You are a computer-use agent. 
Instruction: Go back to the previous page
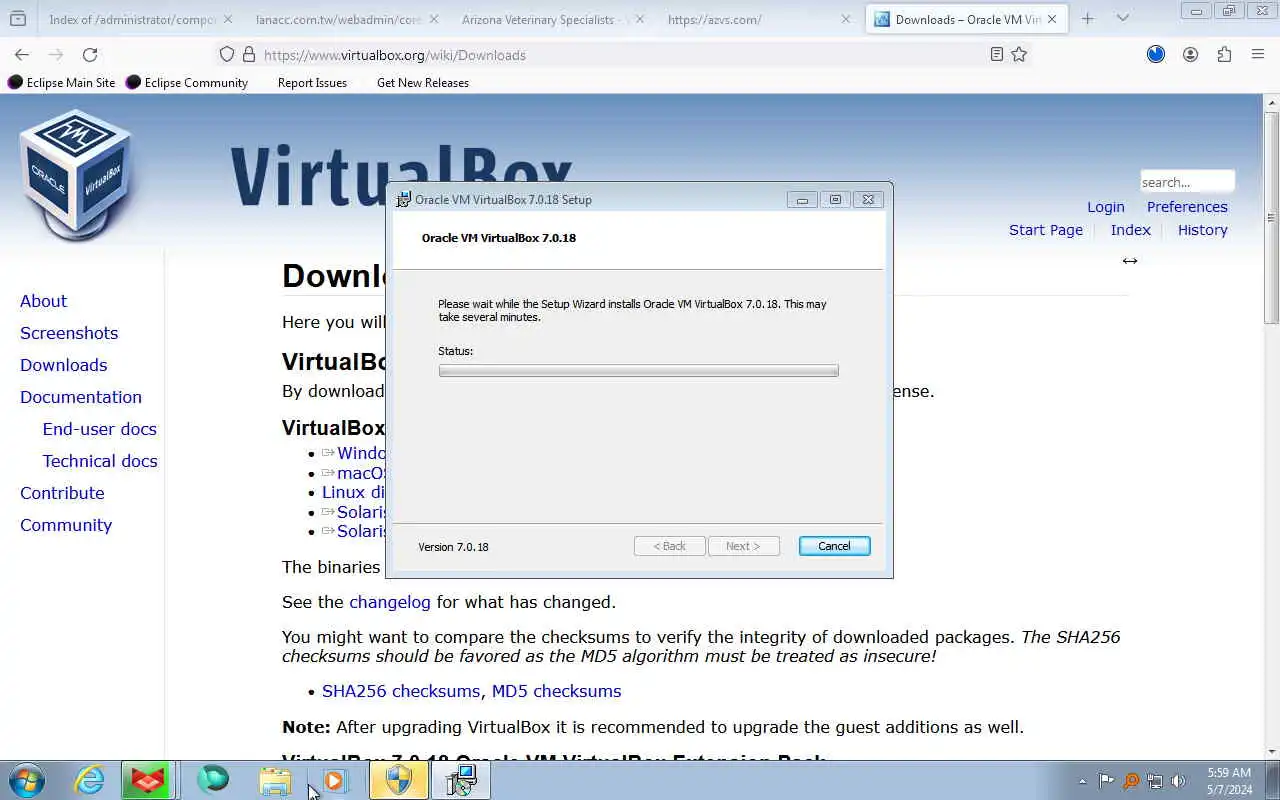coord(22,55)
